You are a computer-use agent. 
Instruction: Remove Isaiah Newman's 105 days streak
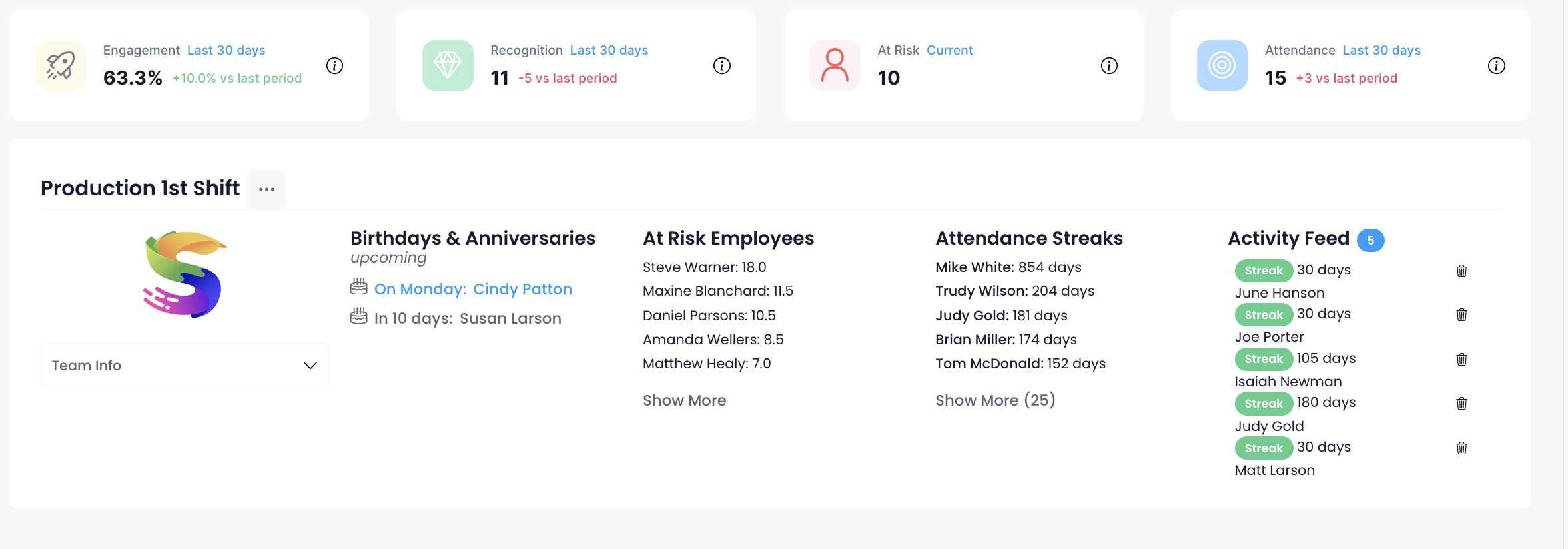pyautogui.click(x=1461, y=360)
